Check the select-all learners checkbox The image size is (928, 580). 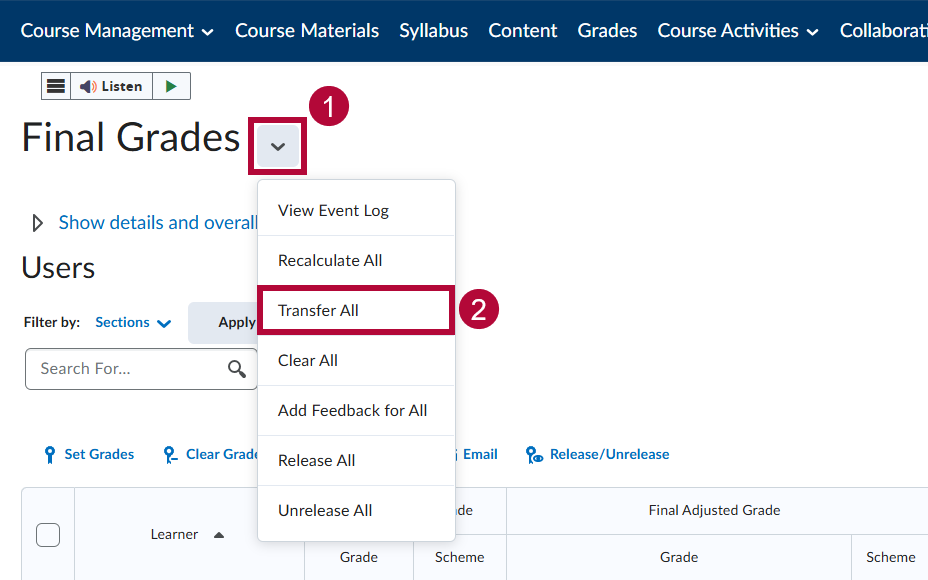click(x=47, y=535)
